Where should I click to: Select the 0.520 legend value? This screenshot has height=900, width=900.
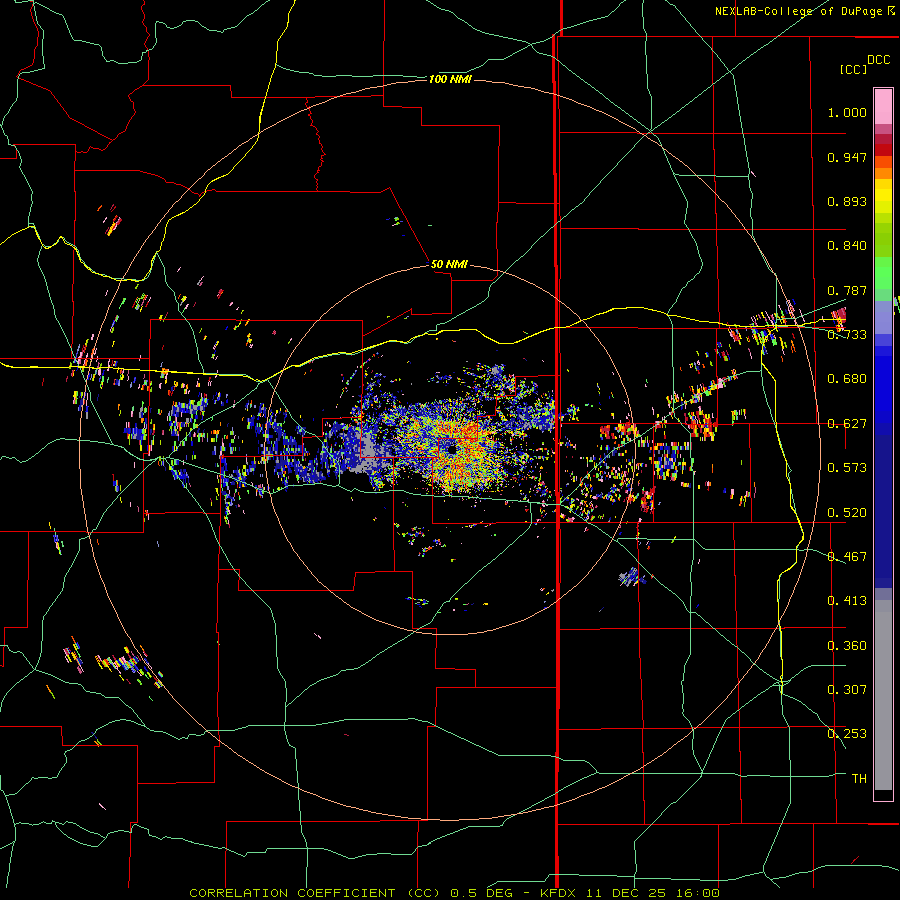coord(847,513)
